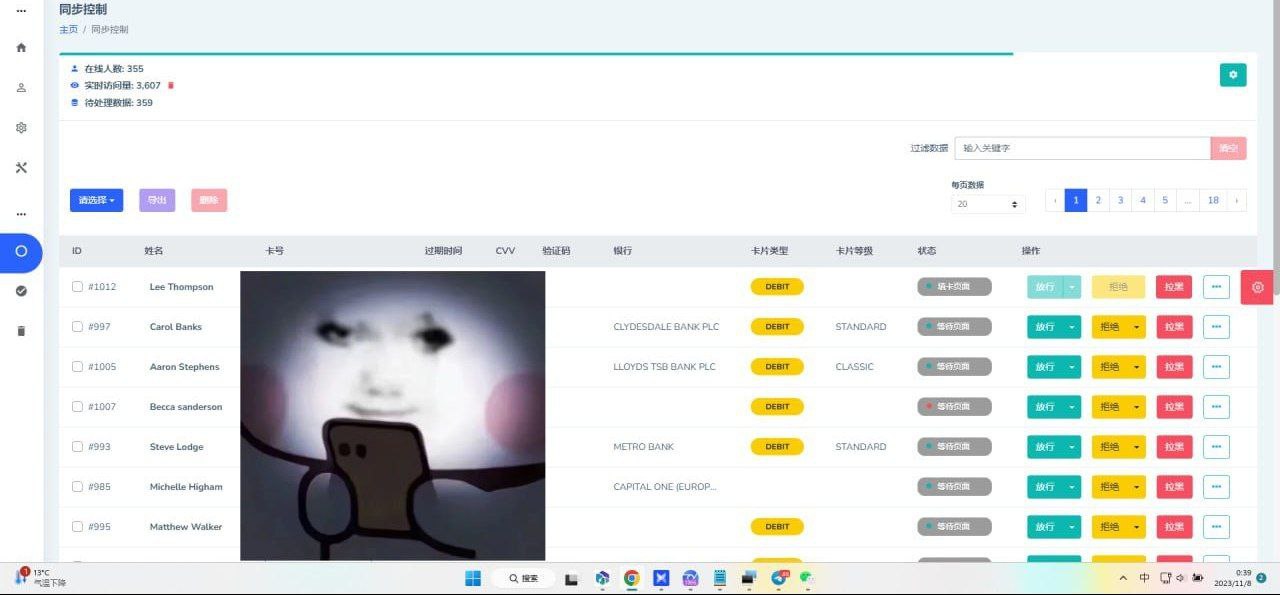Screen dimensions: 1280x595
Task: Click the teal settings button at top right
Action: tap(1233, 75)
